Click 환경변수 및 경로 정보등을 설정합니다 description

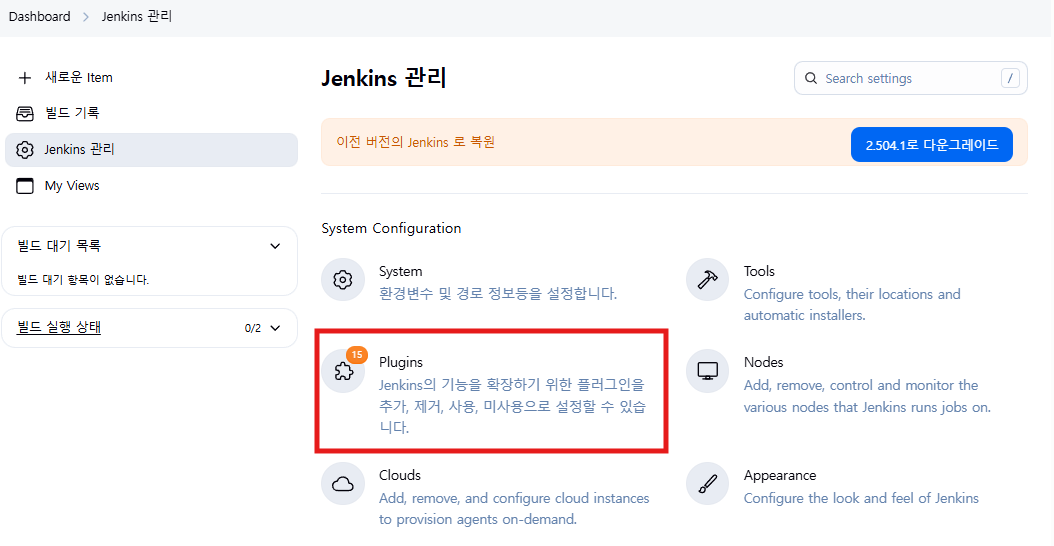coord(497,294)
